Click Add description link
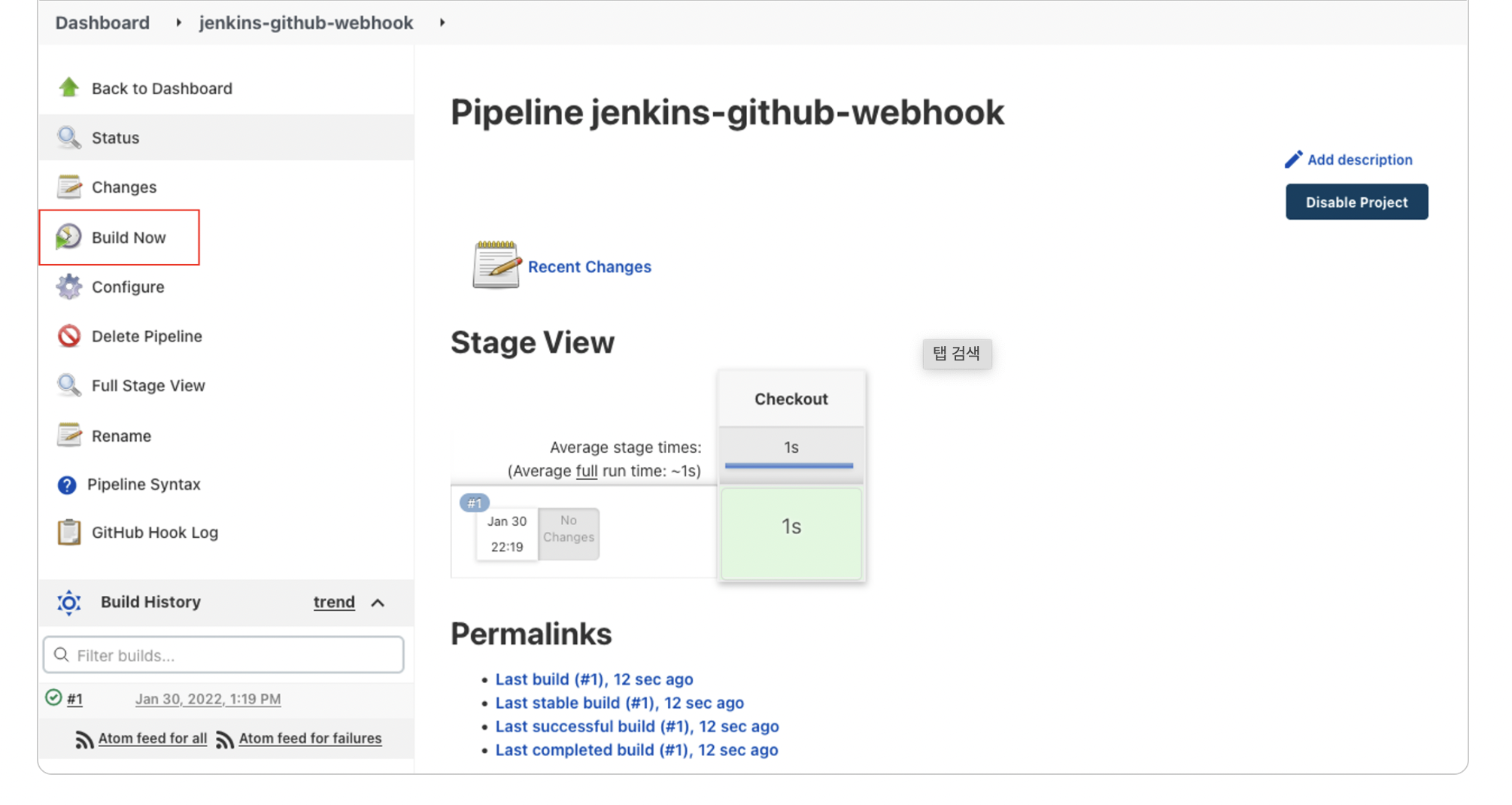The width and height of the screenshot is (1512, 805). (x=1359, y=159)
